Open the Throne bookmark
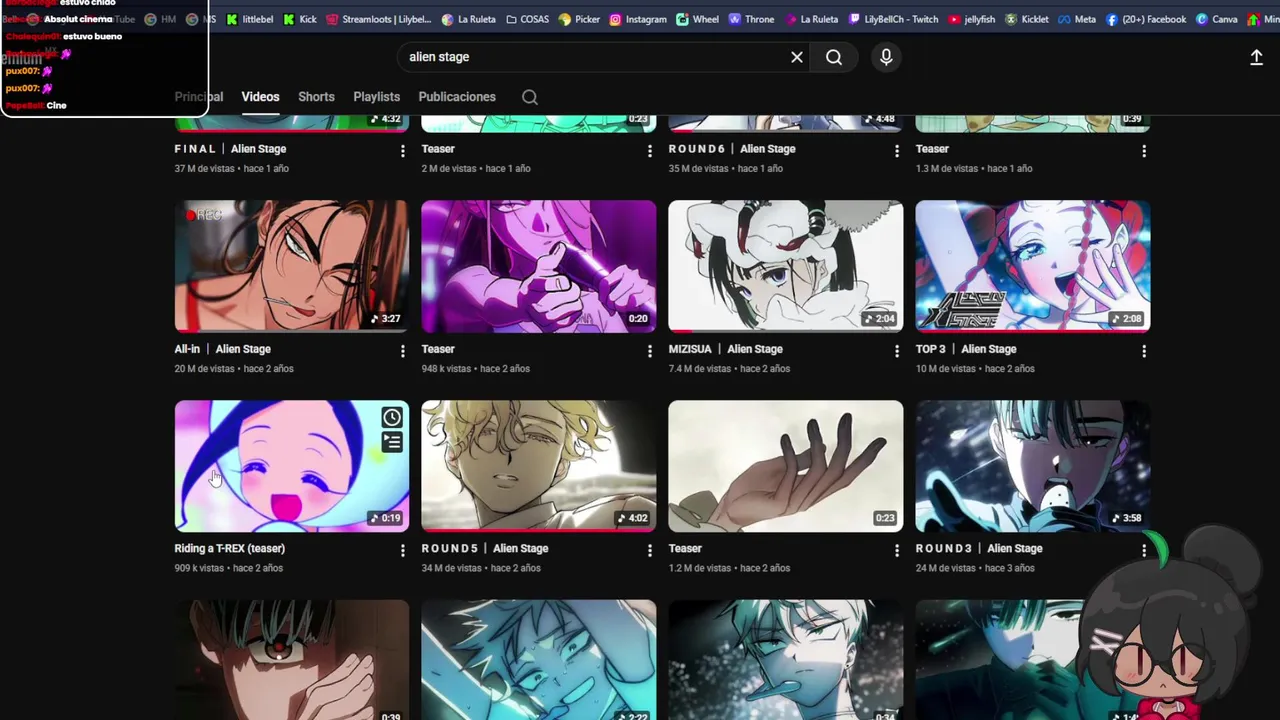This screenshot has height=720, width=1280. click(x=751, y=19)
